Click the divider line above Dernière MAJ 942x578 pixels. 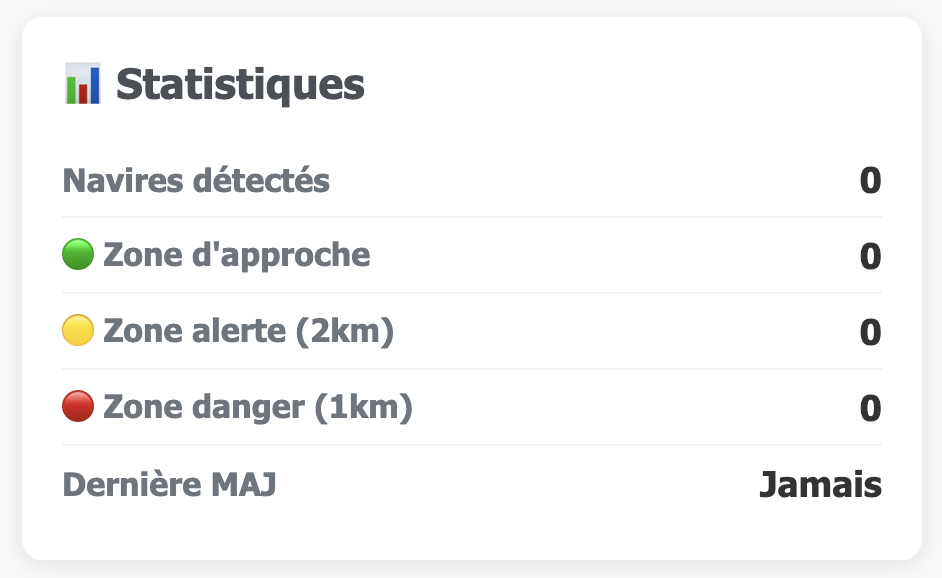[471, 445]
